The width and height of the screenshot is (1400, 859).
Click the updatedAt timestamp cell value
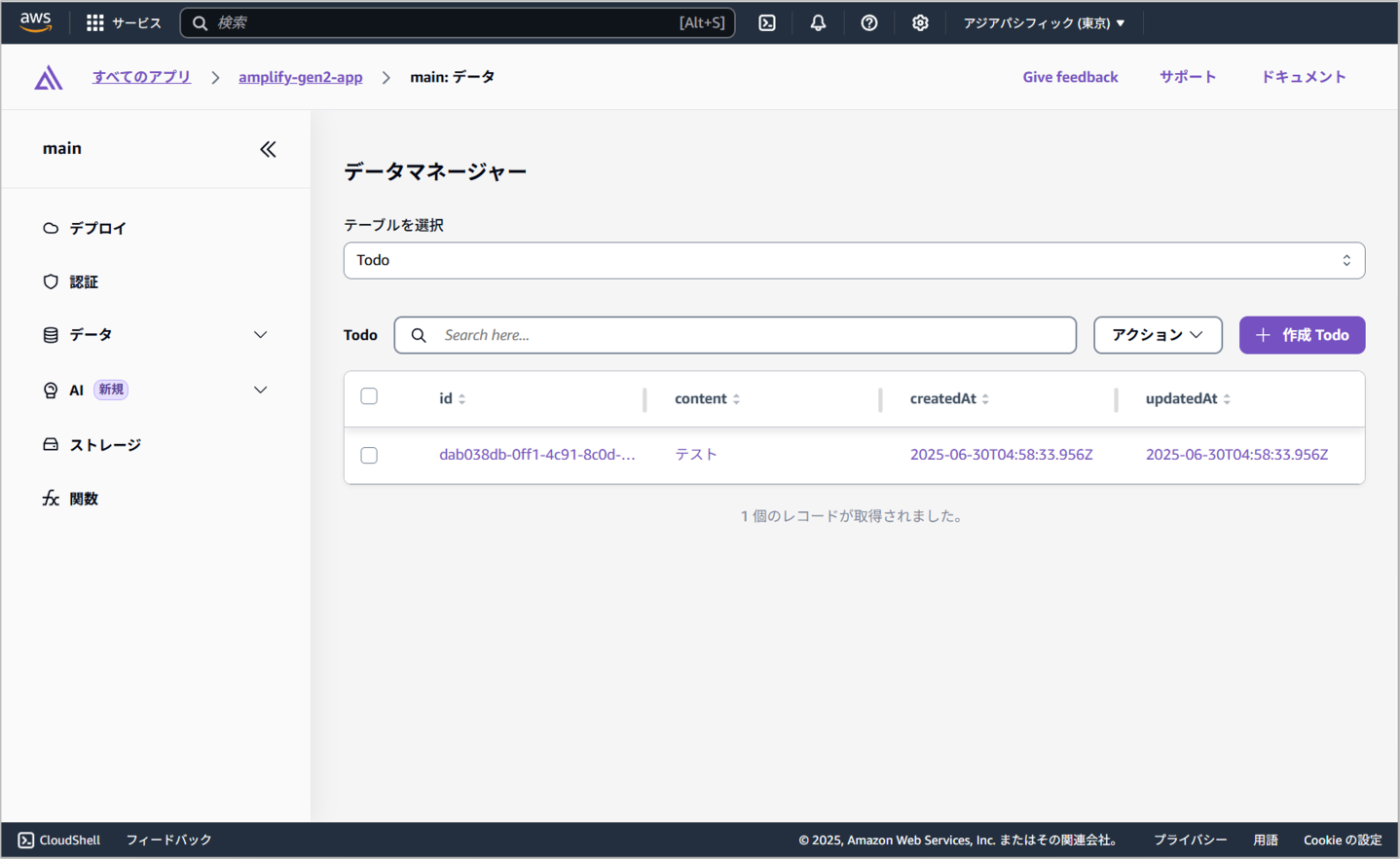[x=1236, y=455]
